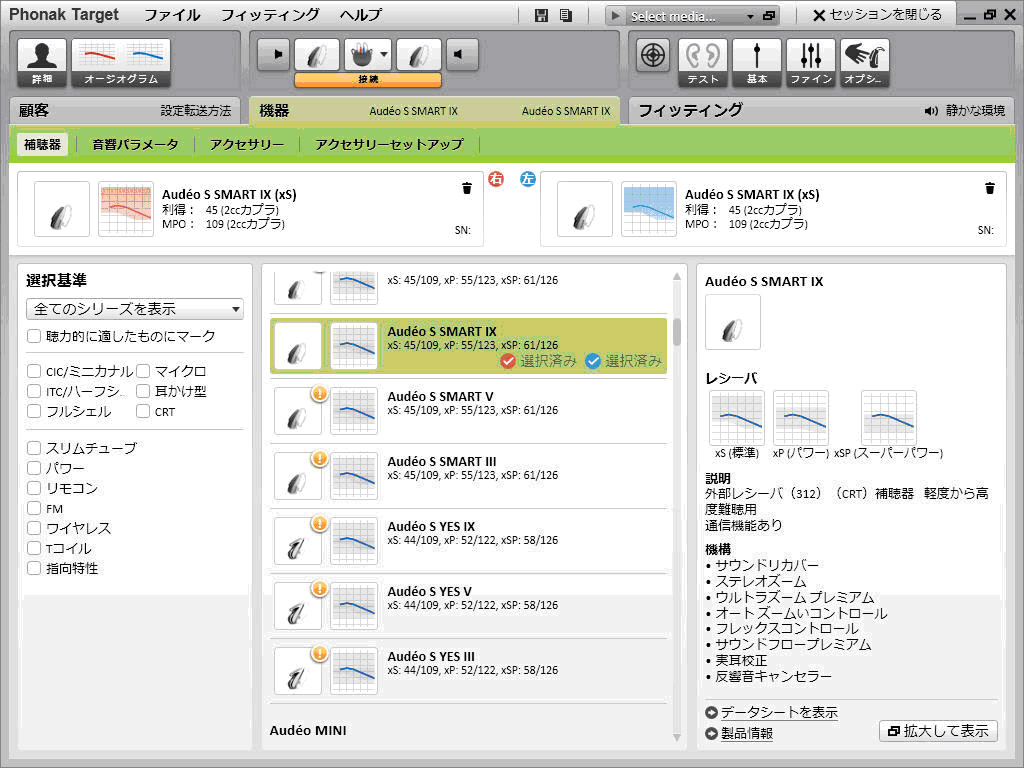The height and width of the screenshot is (768, 1024).
Task: Open the client details (詳細) icon
Action: pyautogui.click(x=42, y=62)
